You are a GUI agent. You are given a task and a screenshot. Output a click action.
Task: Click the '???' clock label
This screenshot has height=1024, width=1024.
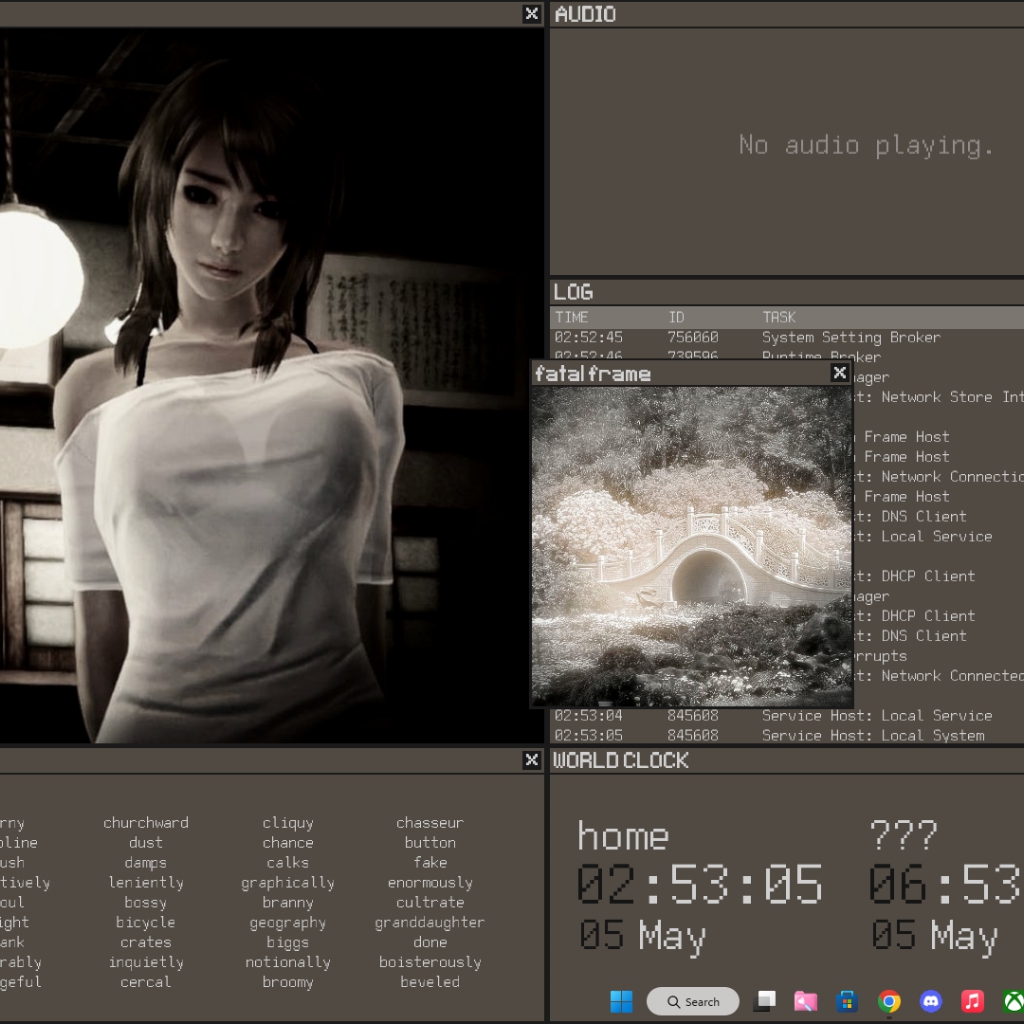click(904, 836)
